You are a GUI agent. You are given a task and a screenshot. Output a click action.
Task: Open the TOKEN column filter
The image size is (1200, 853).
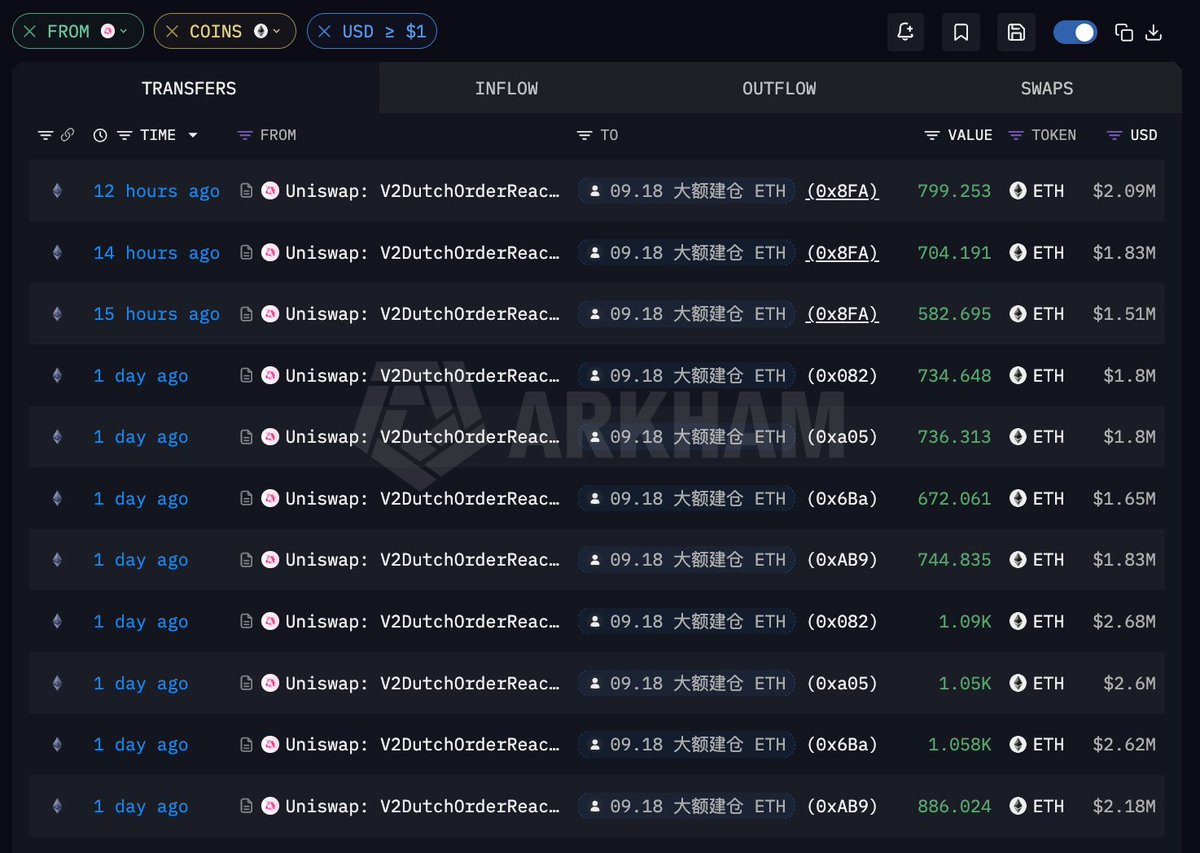coord(1016,135)
